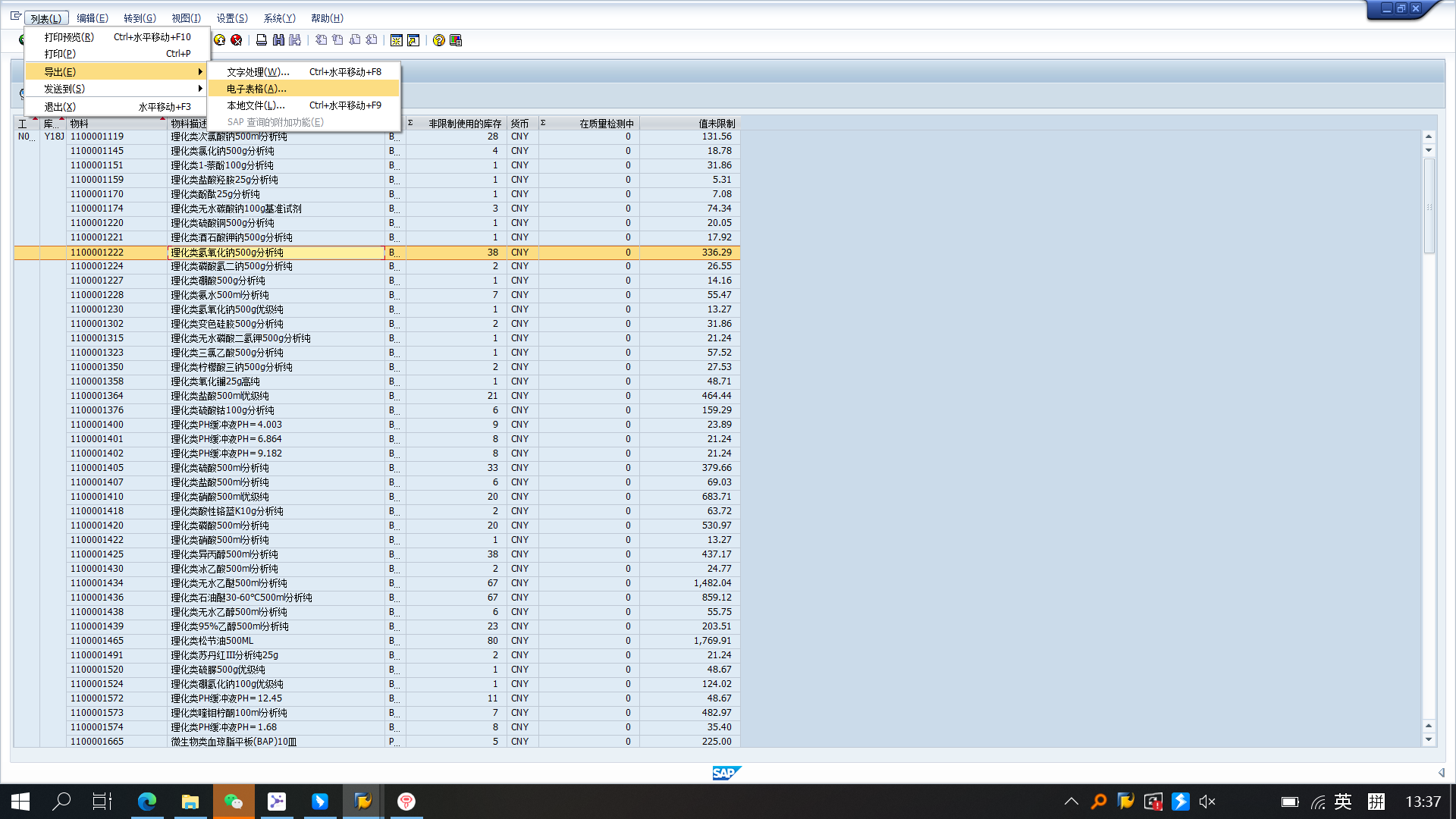Viewport: 1456px width, 819px height.
Task: Click the Find Next binoculars icon
Action: click(295, 40)
